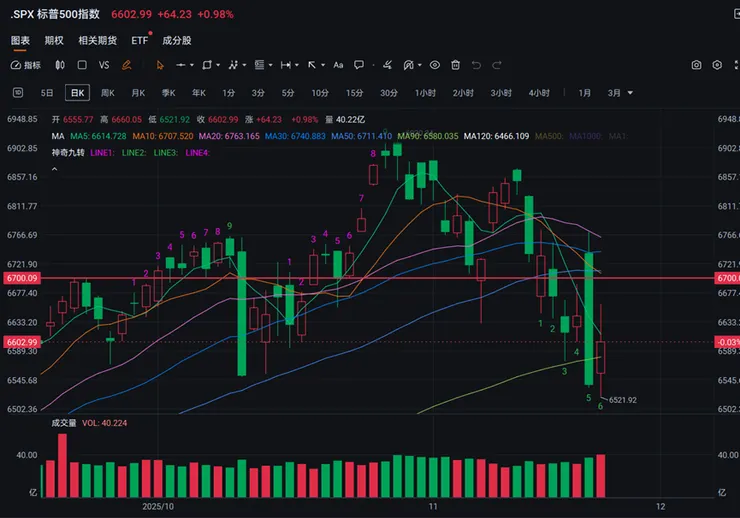Expand the 3月 period dropdown arrow
The image size is (740, 518).
630,93
